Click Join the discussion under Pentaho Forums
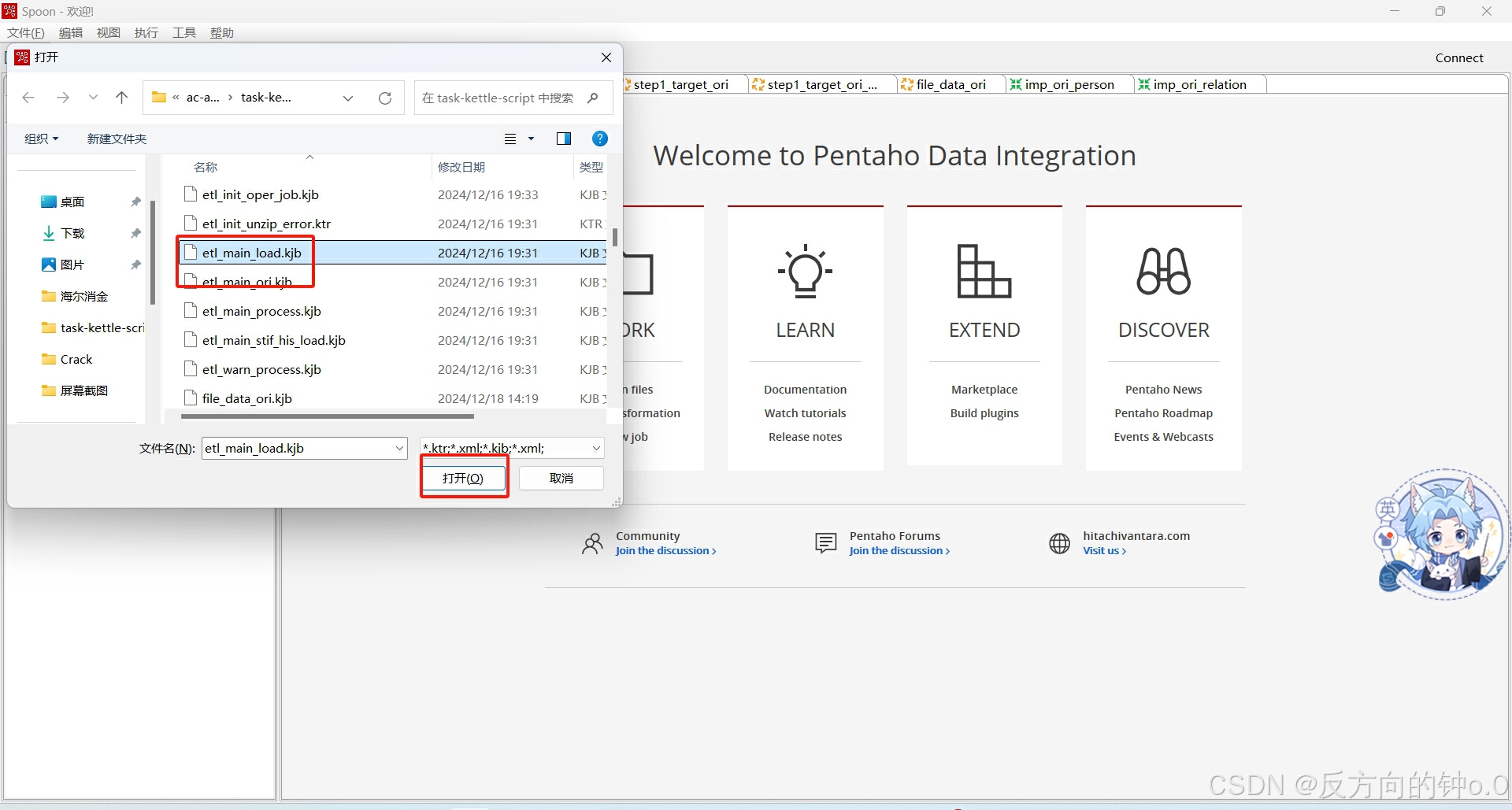 [x=899, y=551]
